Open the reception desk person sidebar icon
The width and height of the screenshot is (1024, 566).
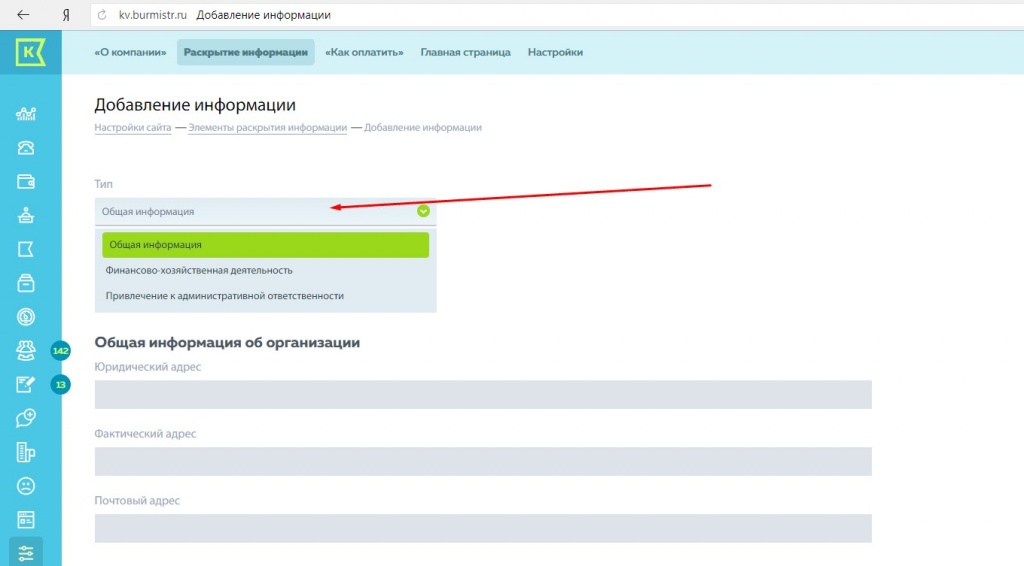[26, 215]
